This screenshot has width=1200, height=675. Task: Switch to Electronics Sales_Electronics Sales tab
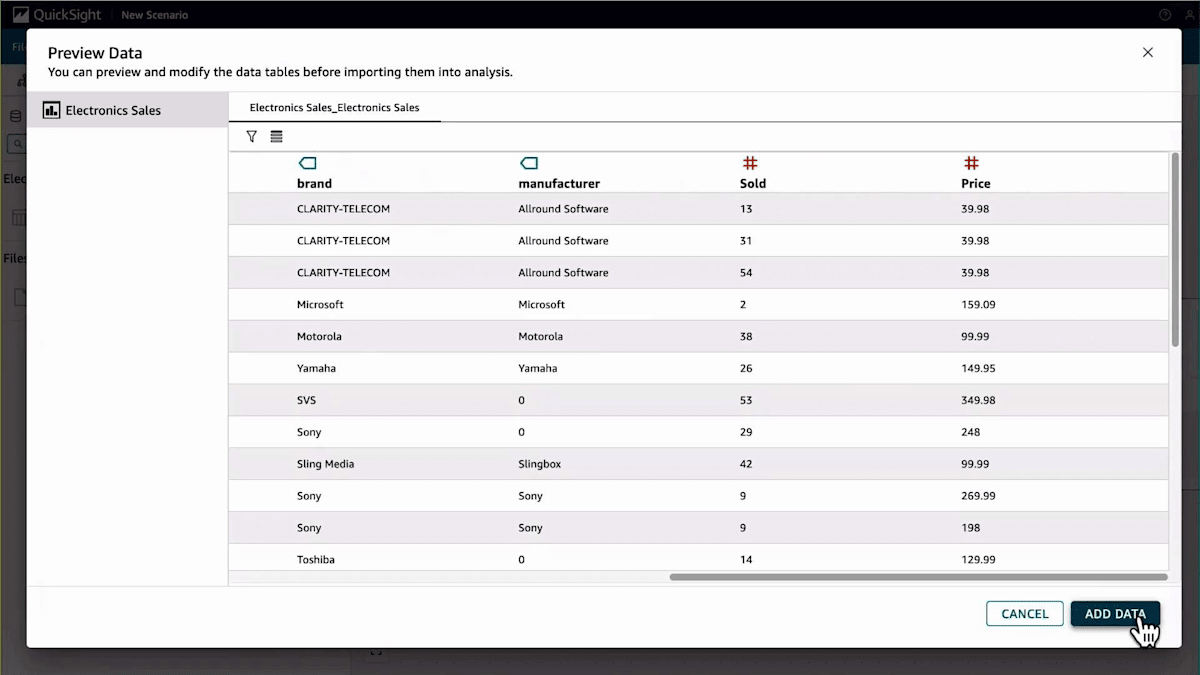pos(334,107)
